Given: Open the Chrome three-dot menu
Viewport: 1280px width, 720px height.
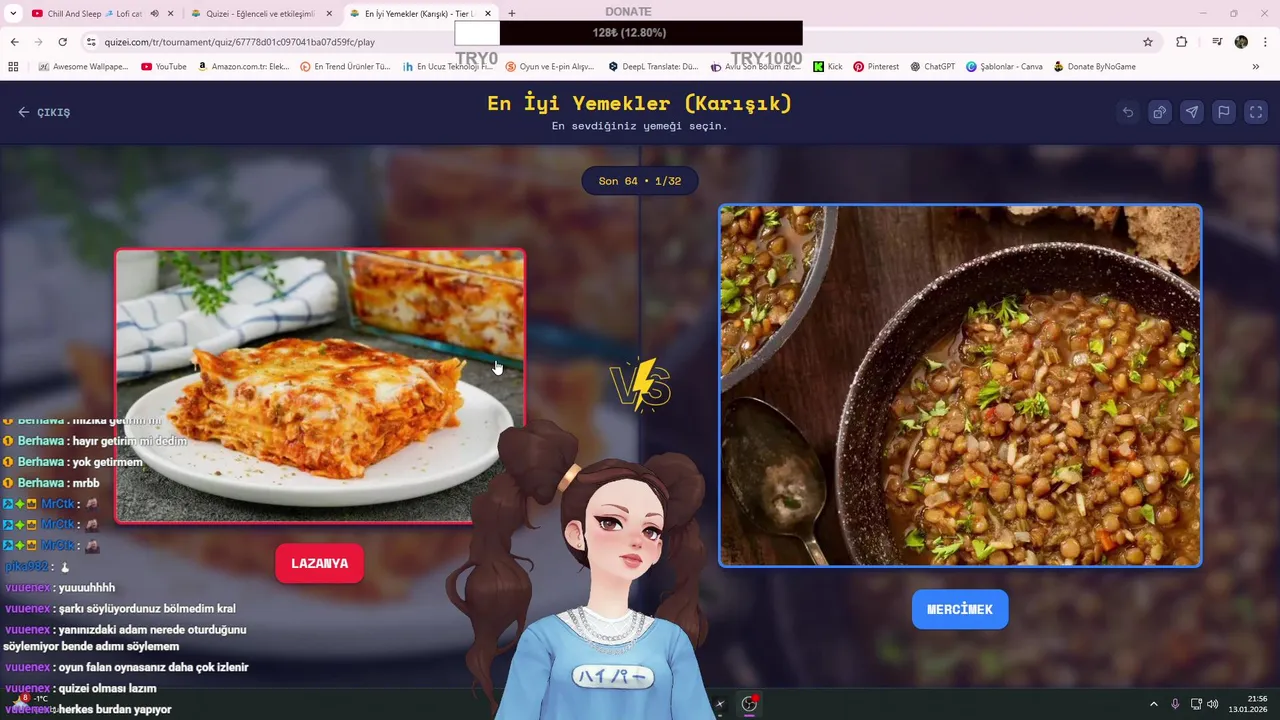Looking at the screenshot, I should pyautogui.click(x=1266, y=42).
